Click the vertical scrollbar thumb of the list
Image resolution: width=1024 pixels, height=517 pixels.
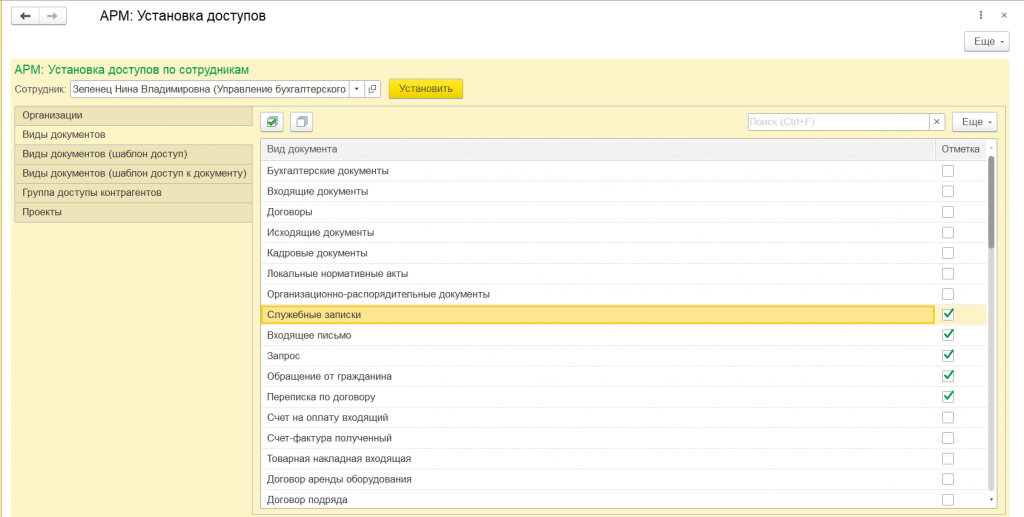[991, 202]
